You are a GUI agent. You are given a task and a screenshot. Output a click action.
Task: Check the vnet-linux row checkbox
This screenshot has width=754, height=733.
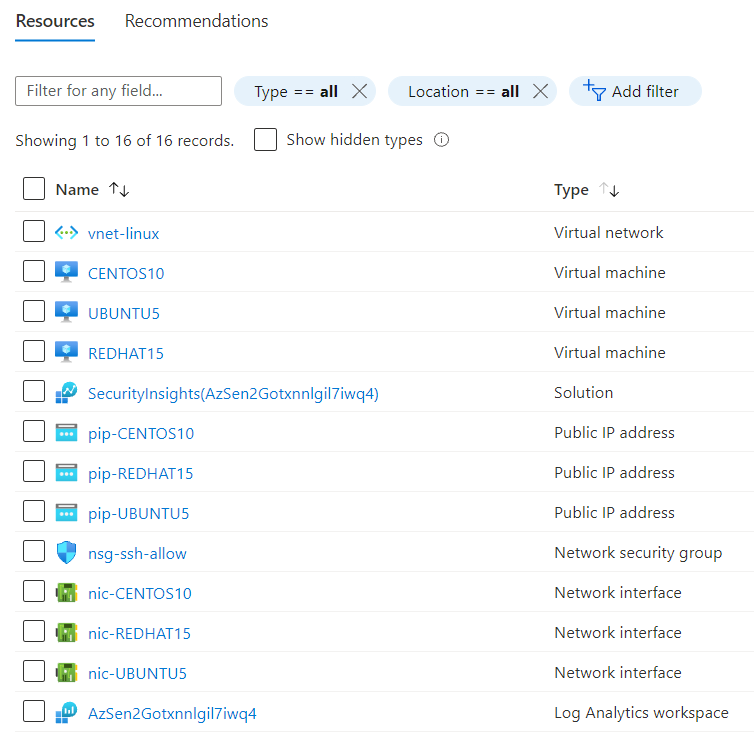click(34, 231)
